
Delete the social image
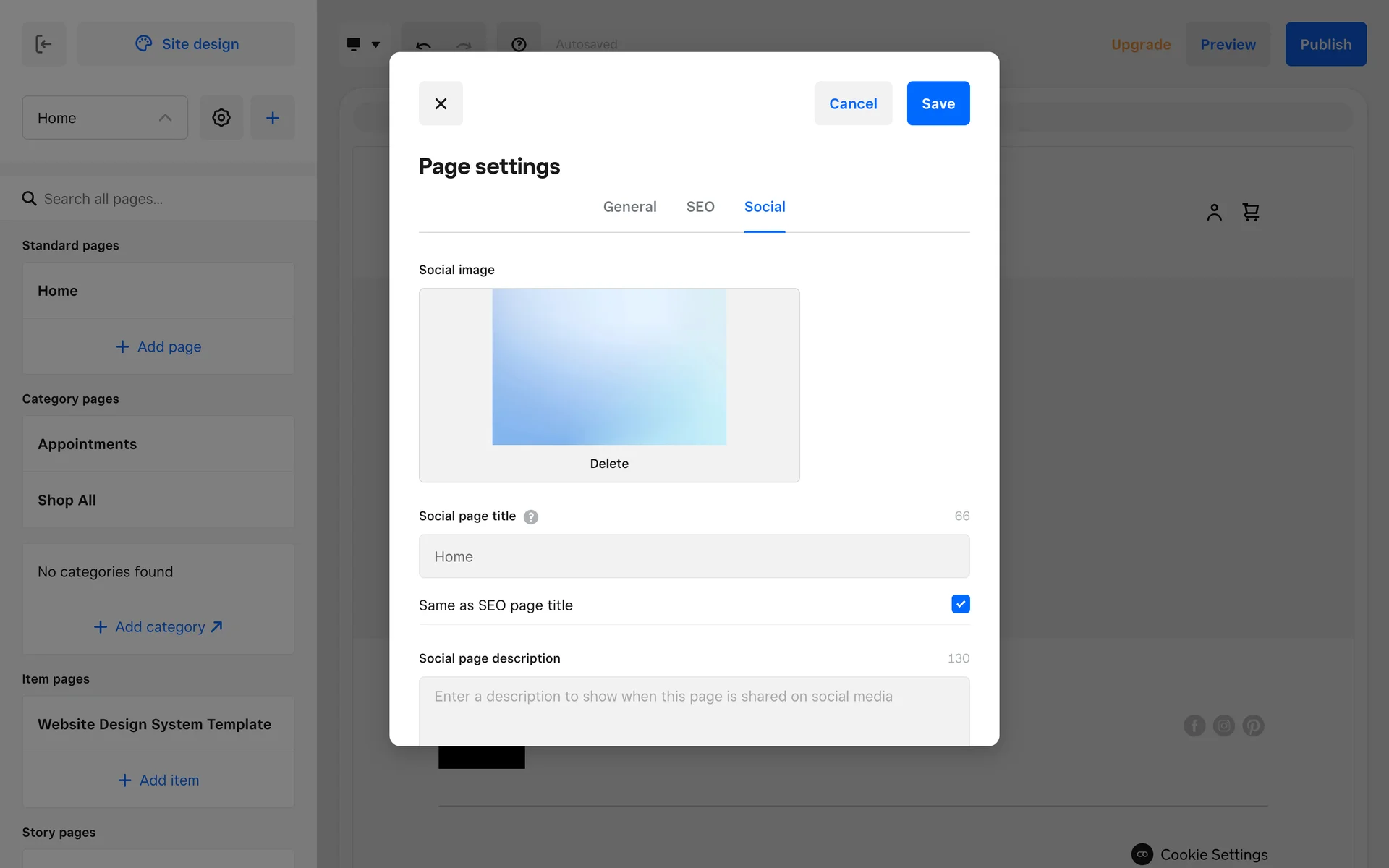(x=609, y=464)
